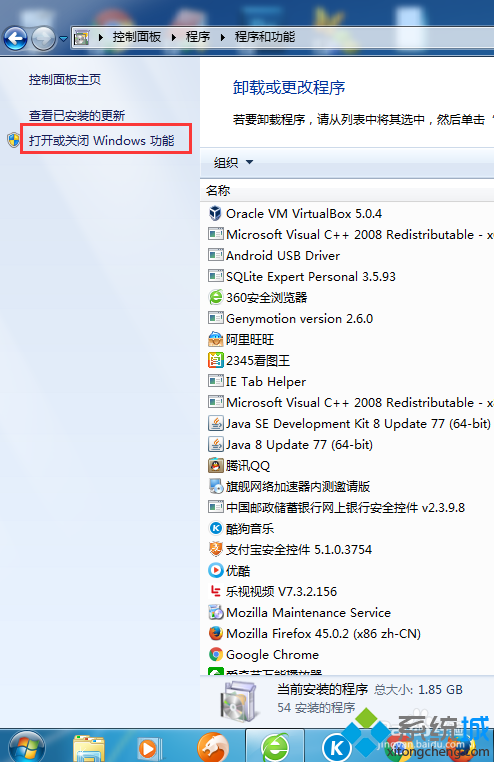
Task: Open 打开或关闭 Windows 功能 link
Action: pyautogui.click(x=102, y=140)
